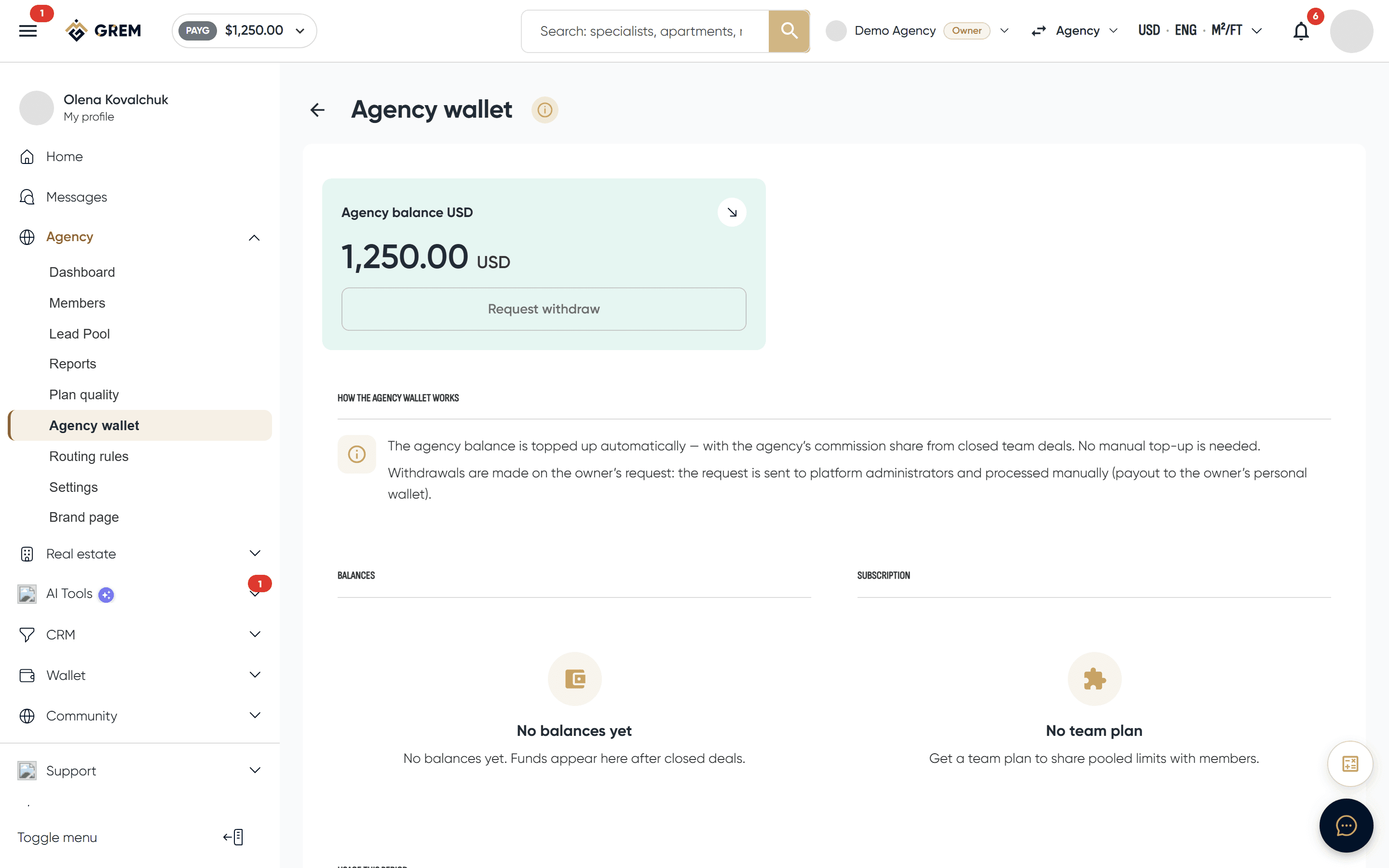The width and height of the screenshot is (1389, 868).
Task: Expand the CRM section
Action: point(255,634)
